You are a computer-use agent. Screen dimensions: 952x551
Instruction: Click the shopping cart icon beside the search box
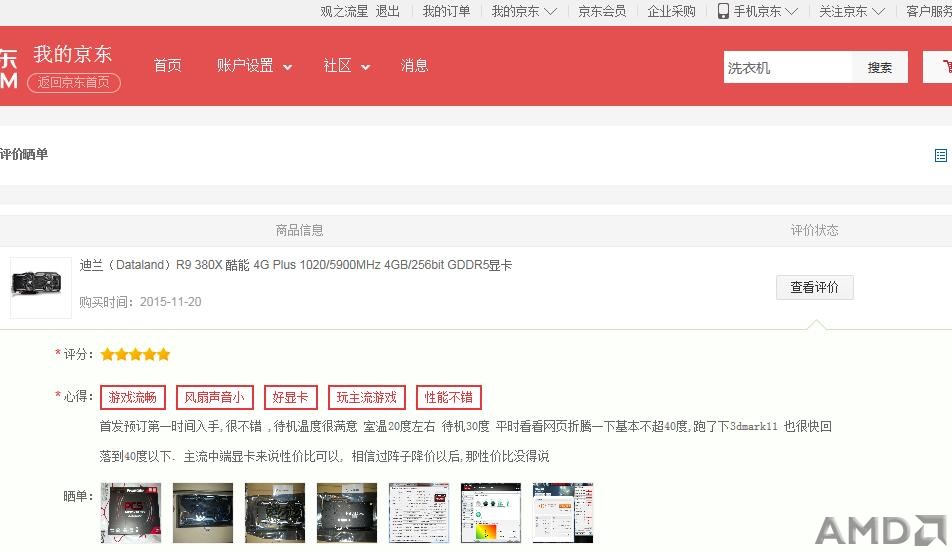[x=946, y=66]
